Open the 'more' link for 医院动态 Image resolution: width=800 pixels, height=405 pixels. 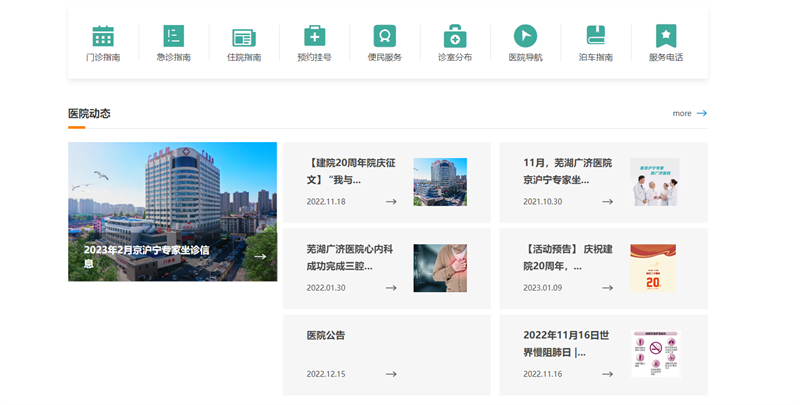pyautogui.click(x=689, y=113)
